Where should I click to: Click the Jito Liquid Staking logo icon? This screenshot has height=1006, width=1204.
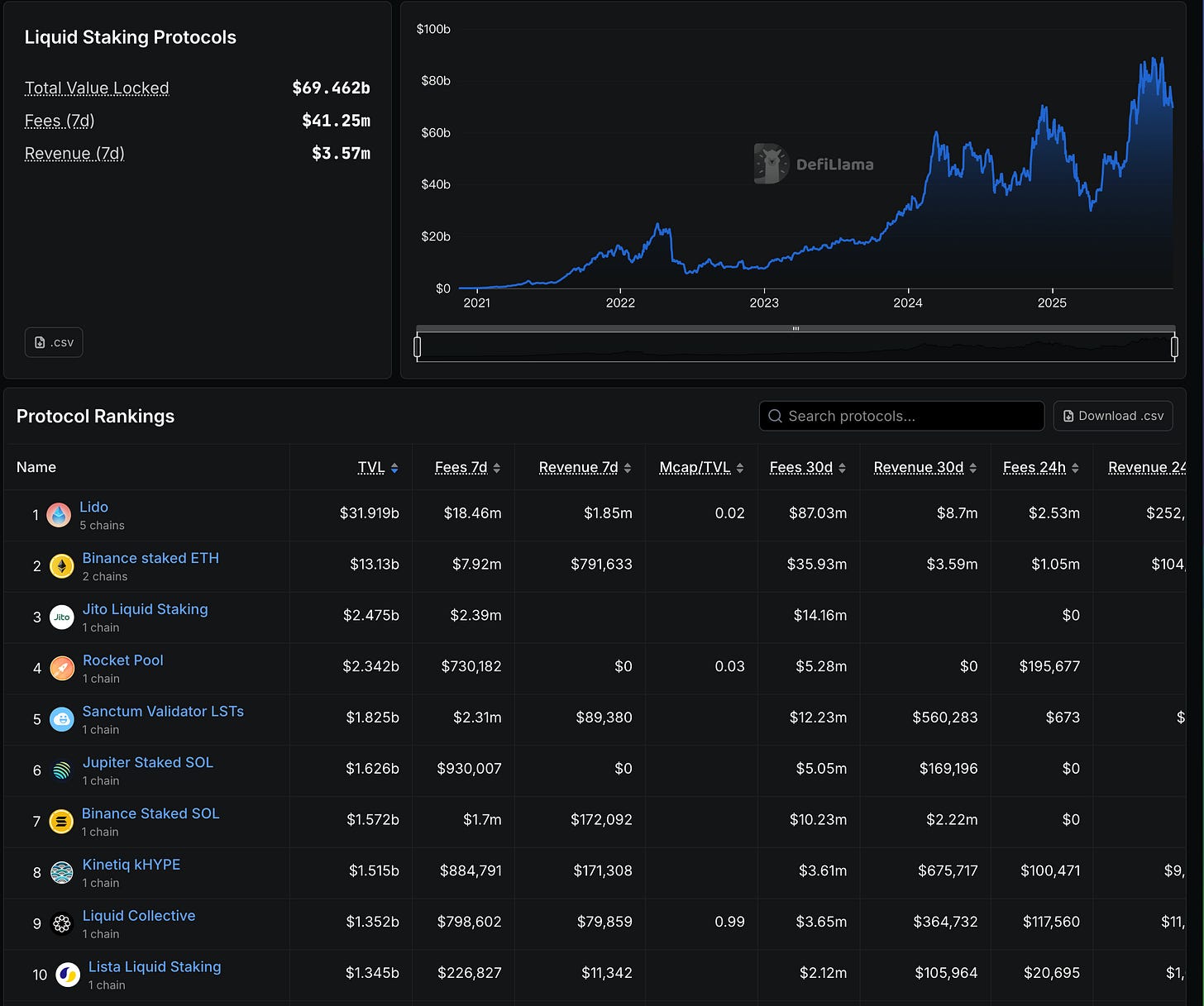[x=61, y=617]
